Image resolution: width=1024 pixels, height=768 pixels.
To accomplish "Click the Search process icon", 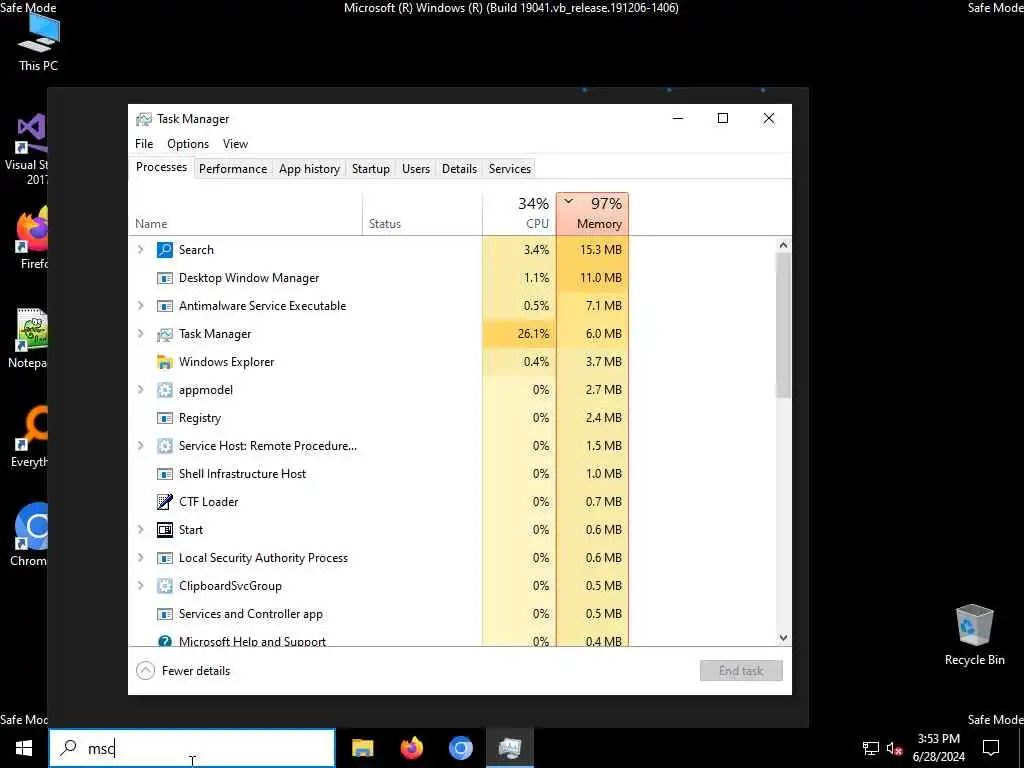I will 165,249.
